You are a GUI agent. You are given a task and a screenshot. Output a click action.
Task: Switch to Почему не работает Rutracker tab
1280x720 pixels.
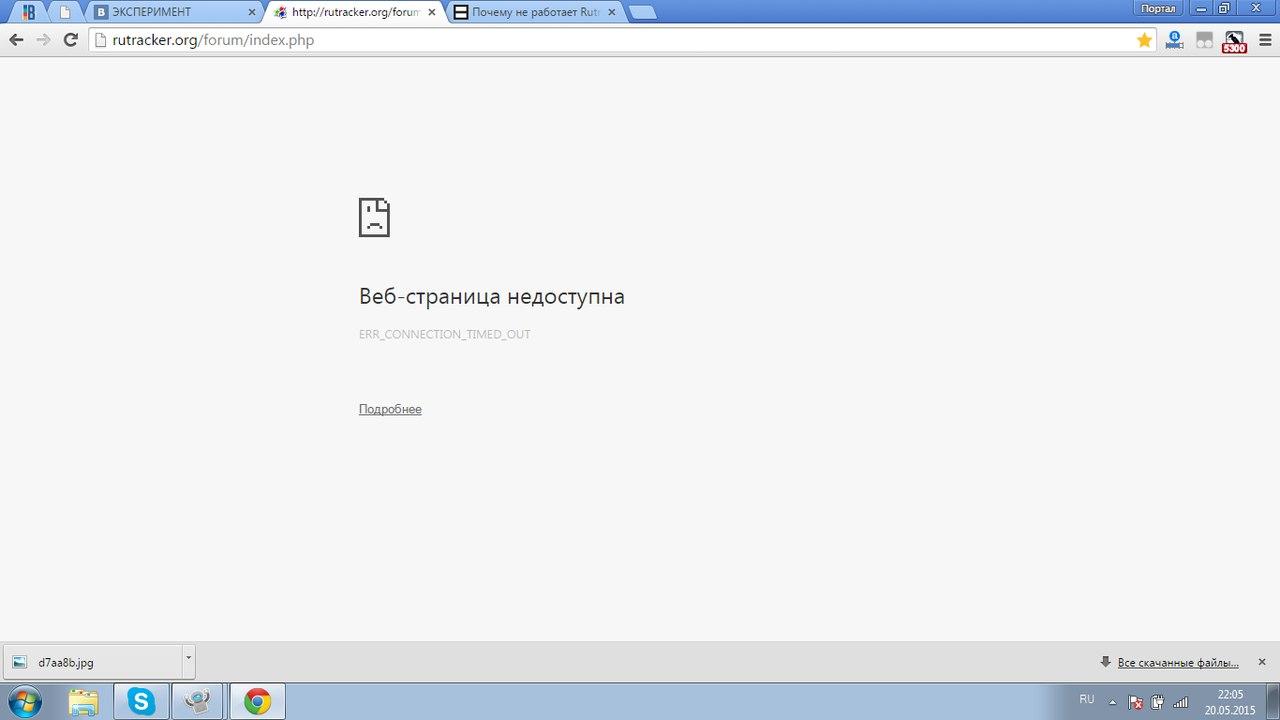(x=535, y=12)
